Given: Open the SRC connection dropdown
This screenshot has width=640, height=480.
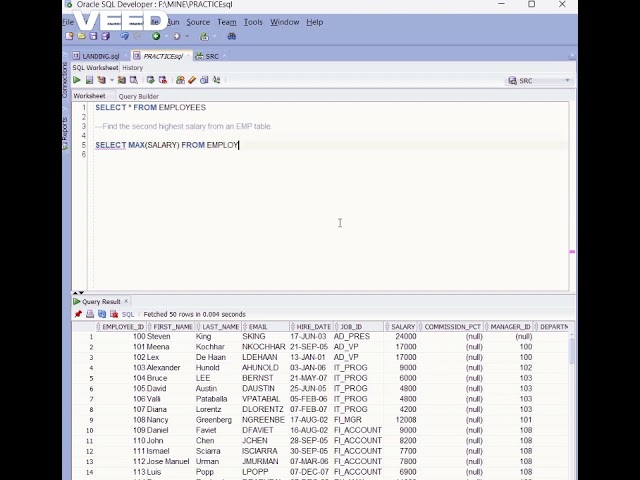Looking at the screenshot, I should (567, 80).
